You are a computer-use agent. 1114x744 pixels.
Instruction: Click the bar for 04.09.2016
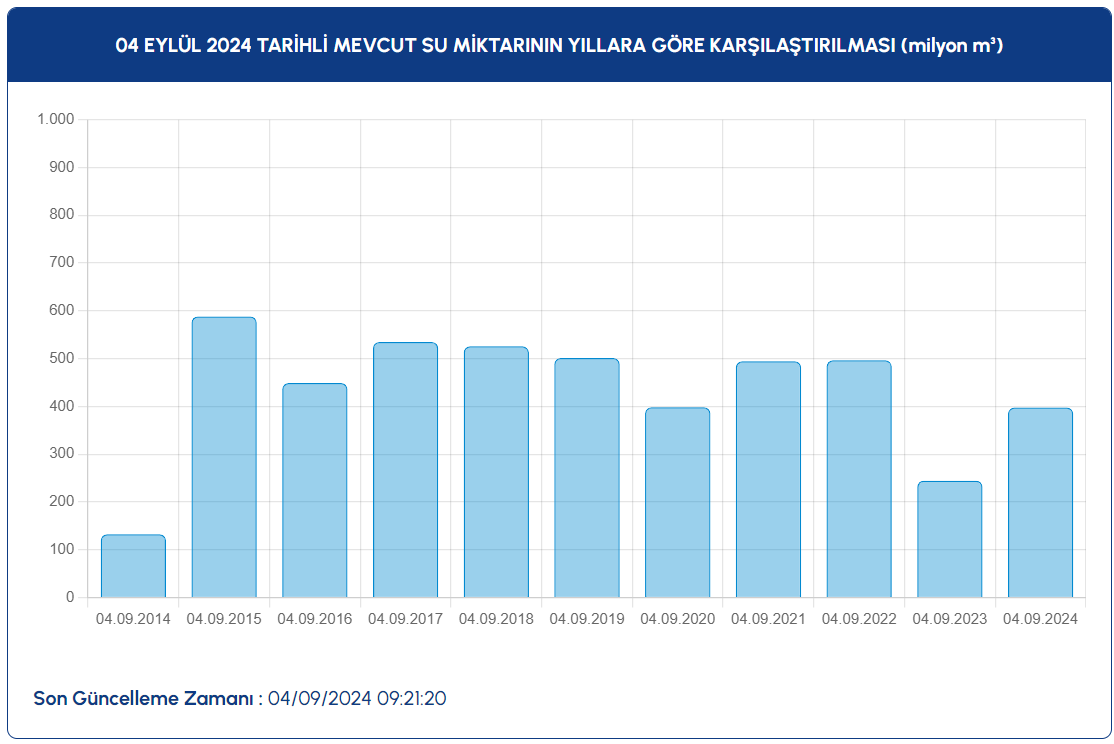click(314, 490)
